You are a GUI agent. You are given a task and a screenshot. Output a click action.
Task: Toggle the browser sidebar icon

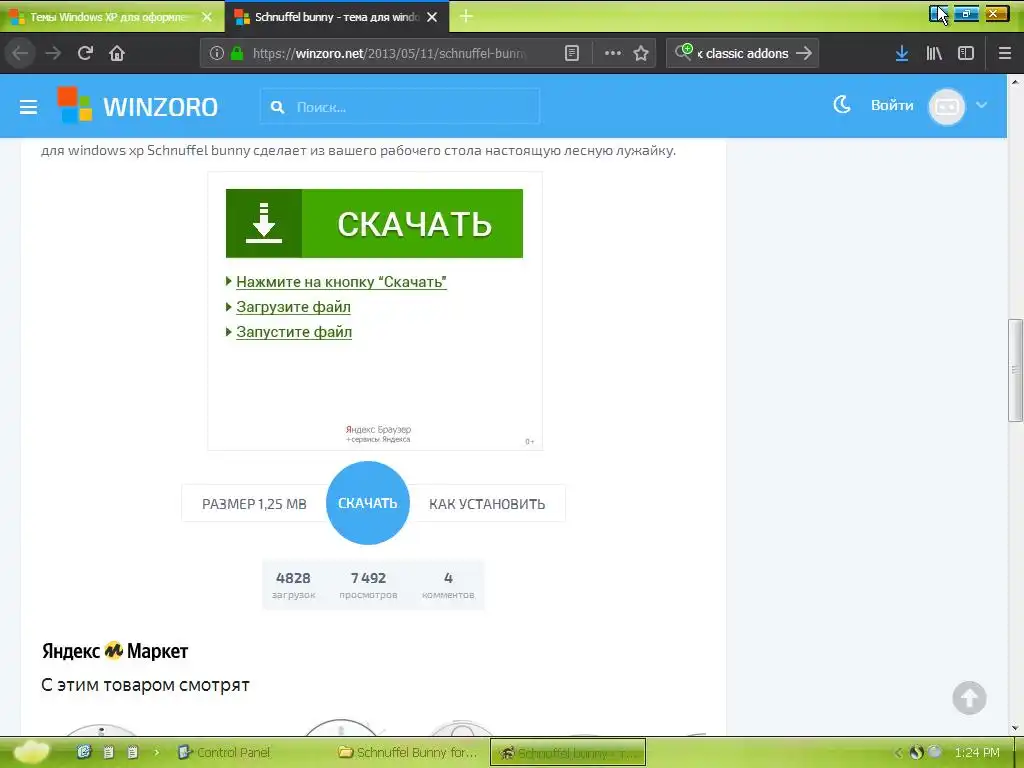[966, 53]
